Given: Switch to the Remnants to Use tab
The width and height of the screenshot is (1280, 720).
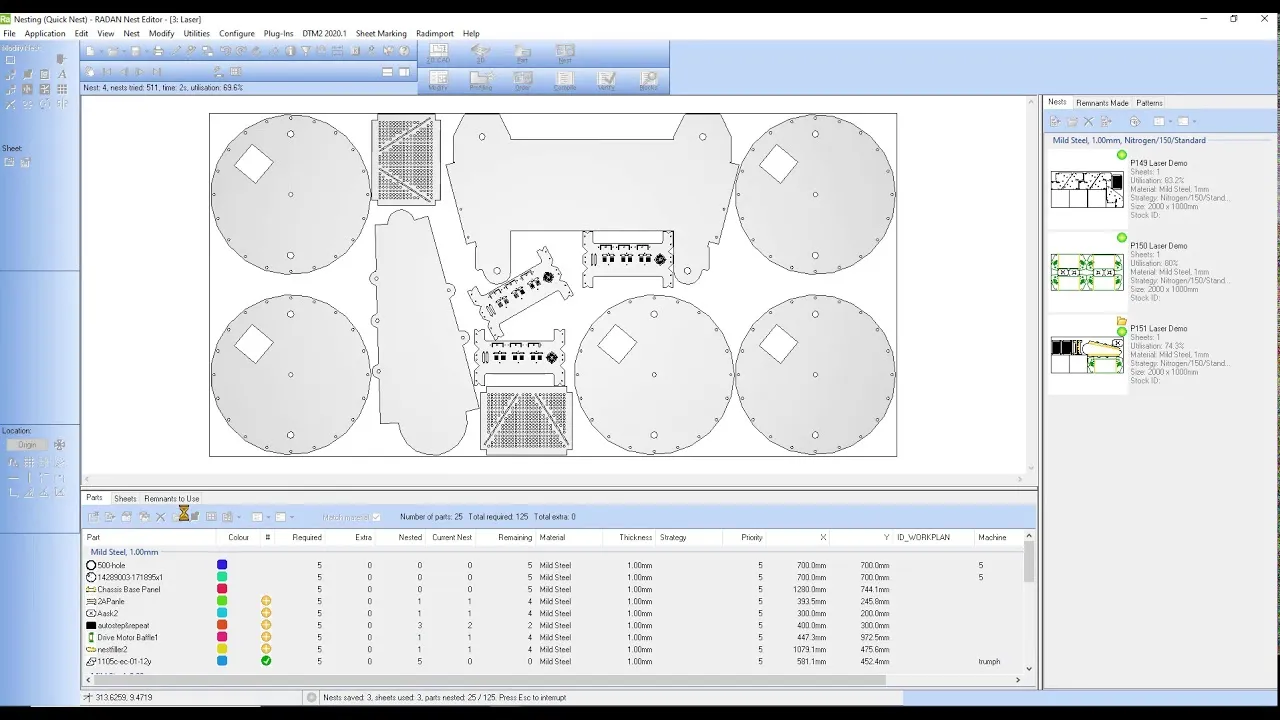Looking at the screenshot, I should coord(171,498).
